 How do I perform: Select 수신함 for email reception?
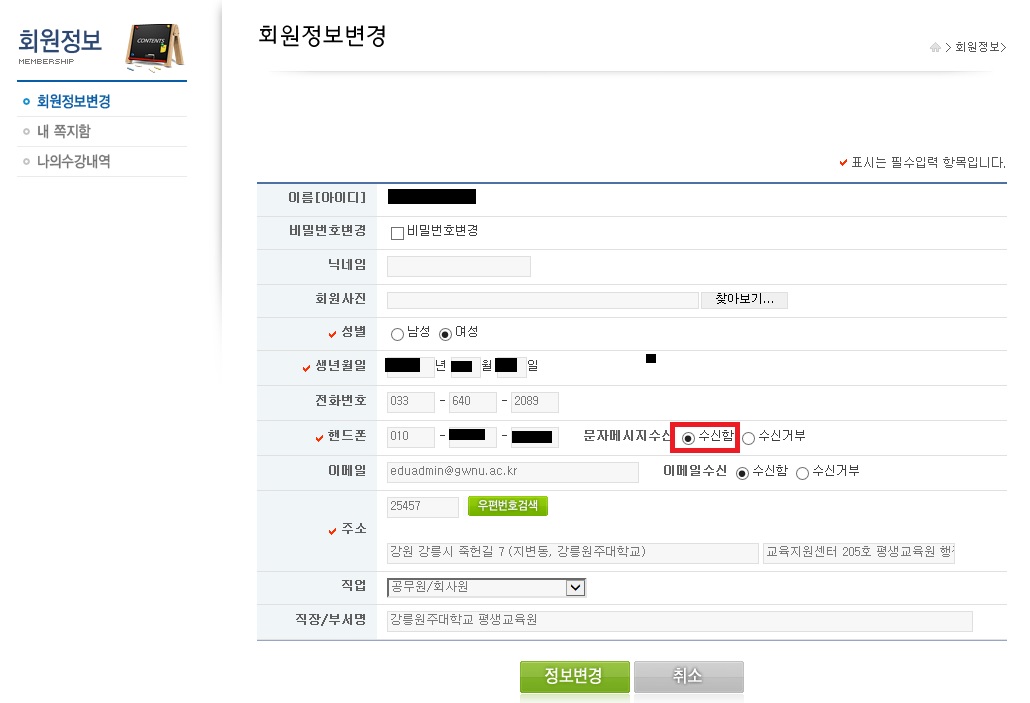click(742, 473)
